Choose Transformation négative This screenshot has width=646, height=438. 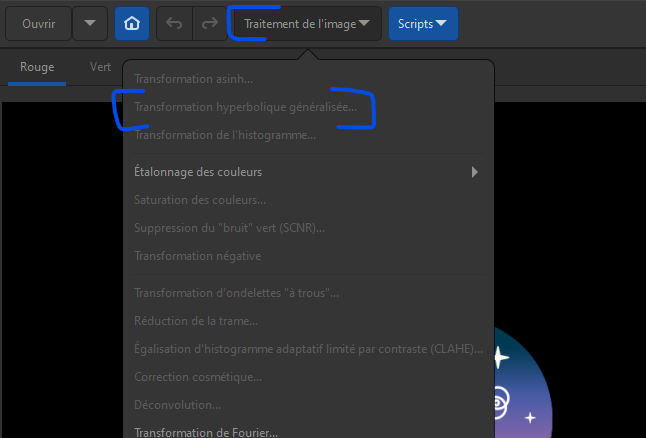(308, 256)
